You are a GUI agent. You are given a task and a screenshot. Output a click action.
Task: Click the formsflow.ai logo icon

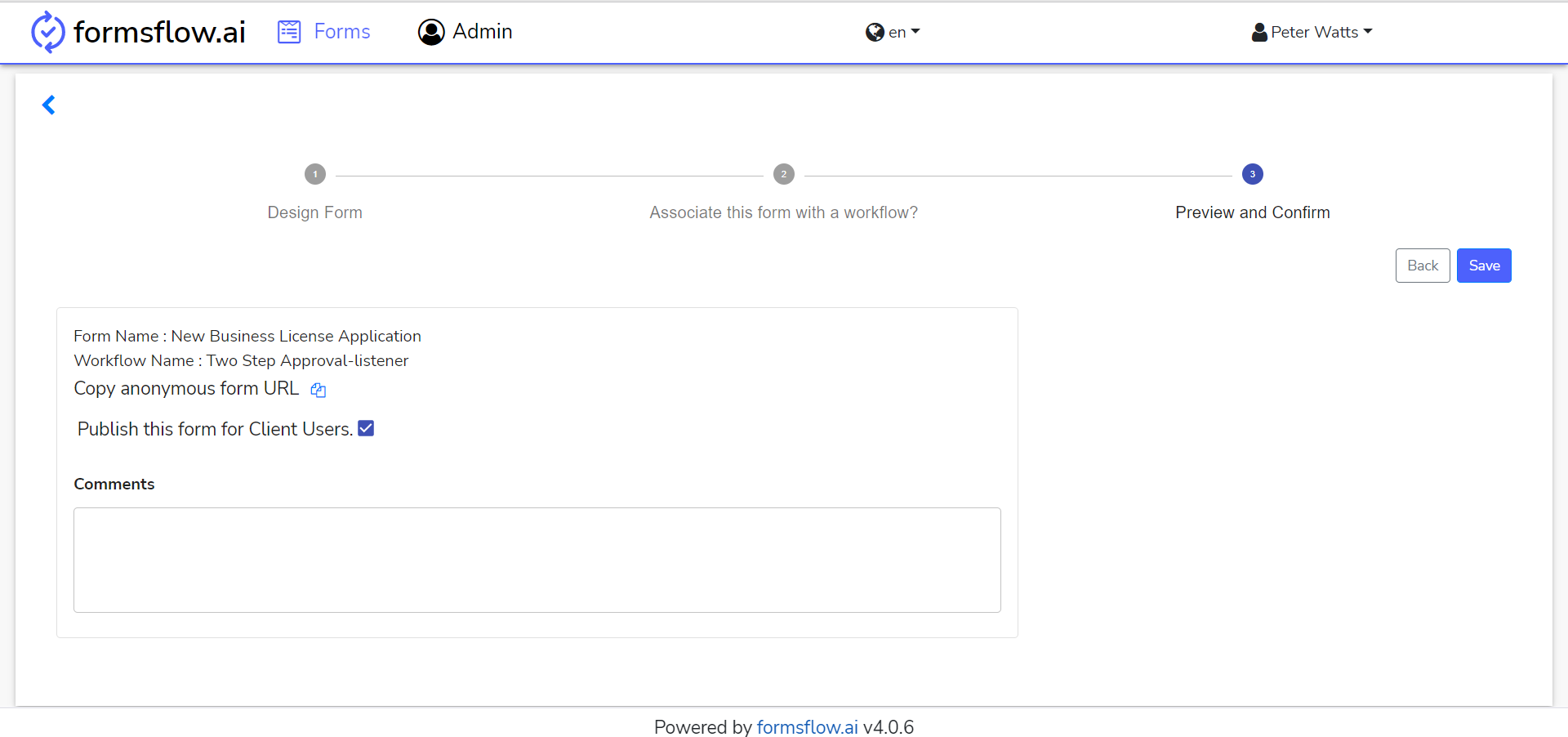point(47,32)
